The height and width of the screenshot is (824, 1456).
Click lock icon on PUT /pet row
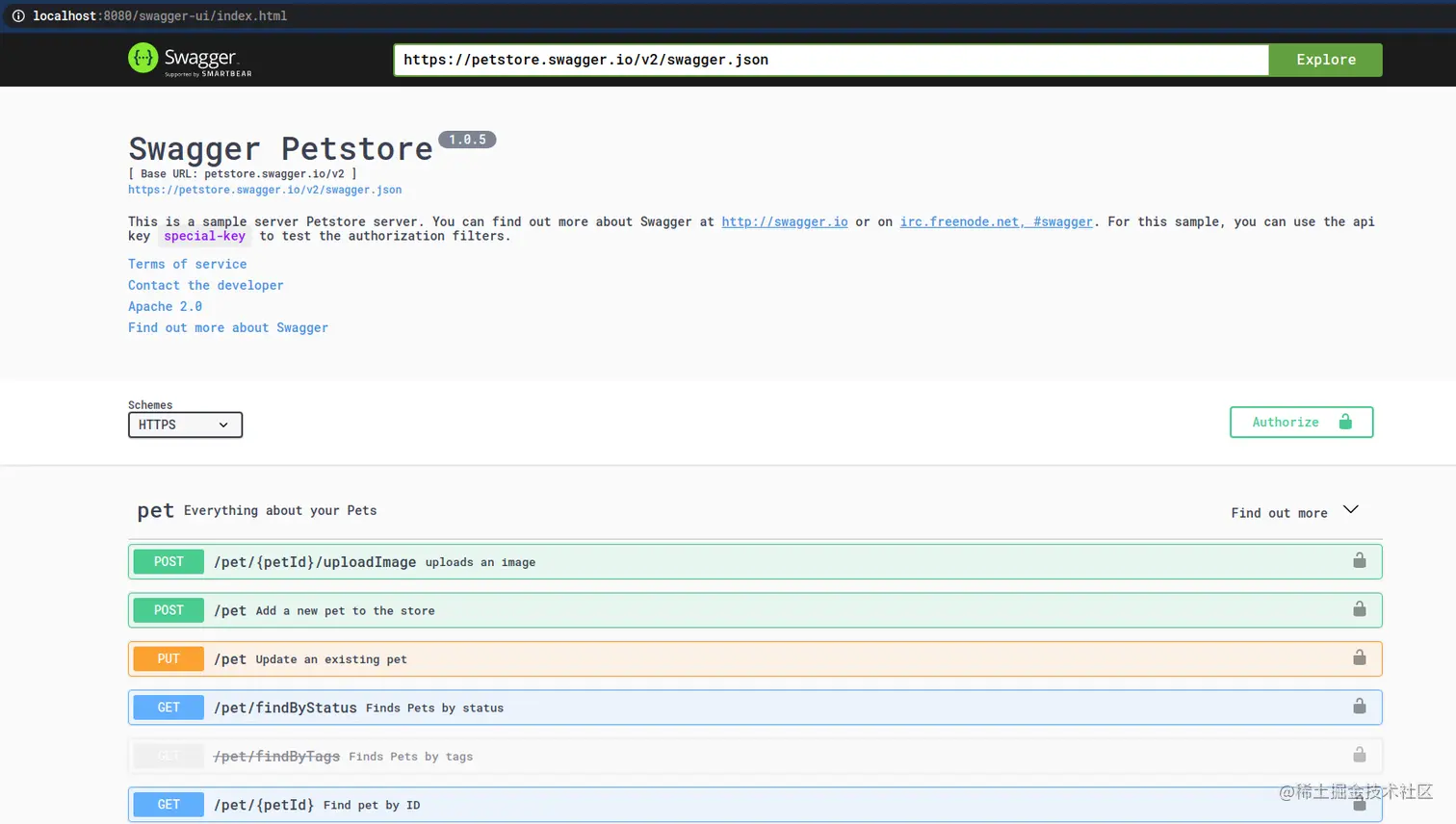[1359, 657]
